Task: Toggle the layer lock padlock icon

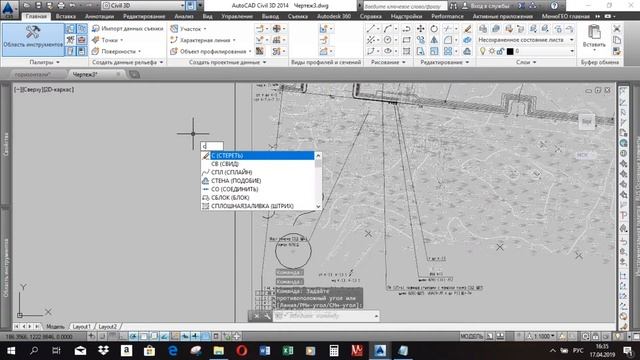Action: click(500, 51)
